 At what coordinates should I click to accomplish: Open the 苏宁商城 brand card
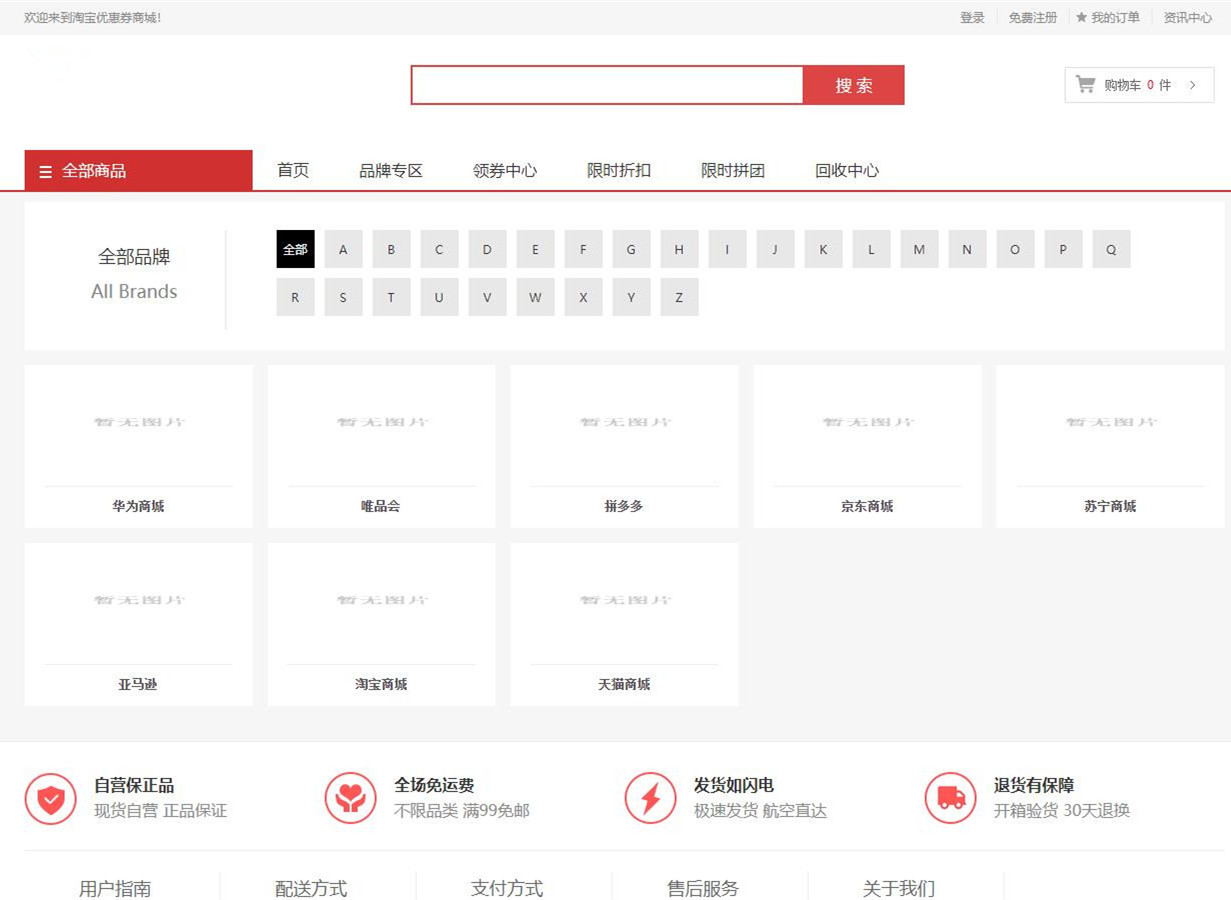1110,446
